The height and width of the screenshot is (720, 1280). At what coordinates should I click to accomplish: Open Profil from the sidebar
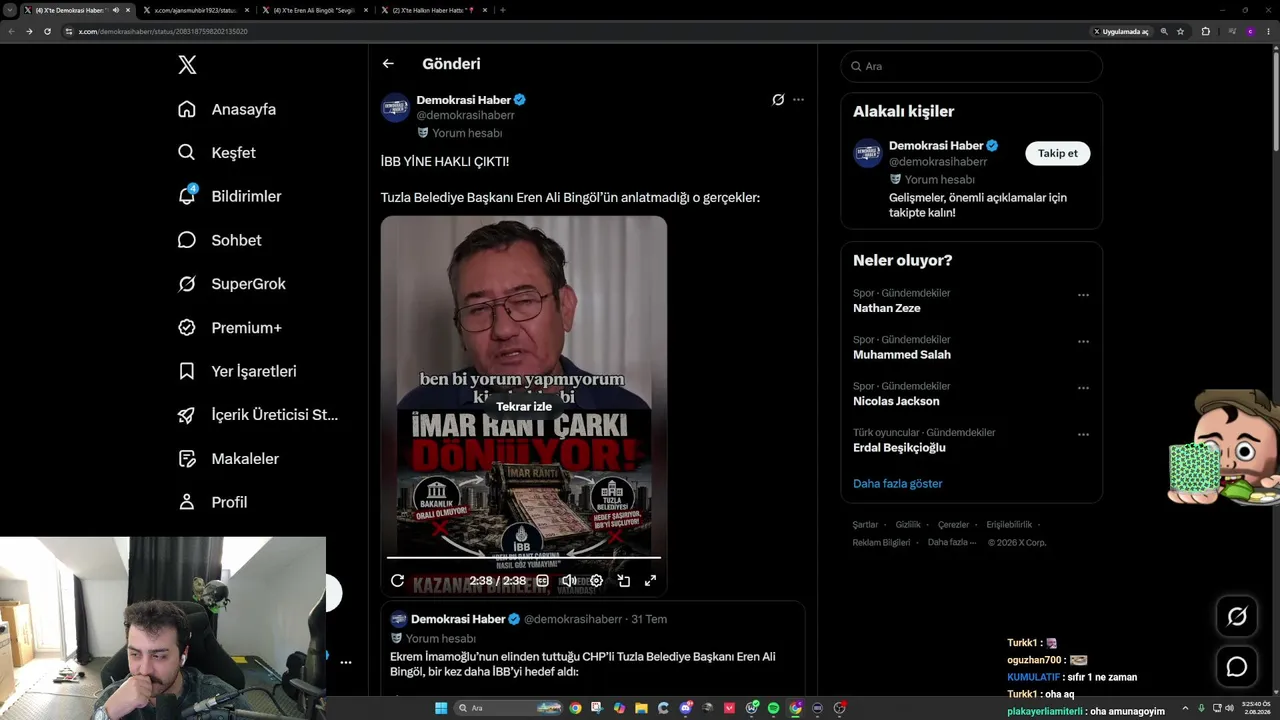(x=212, y=502)
